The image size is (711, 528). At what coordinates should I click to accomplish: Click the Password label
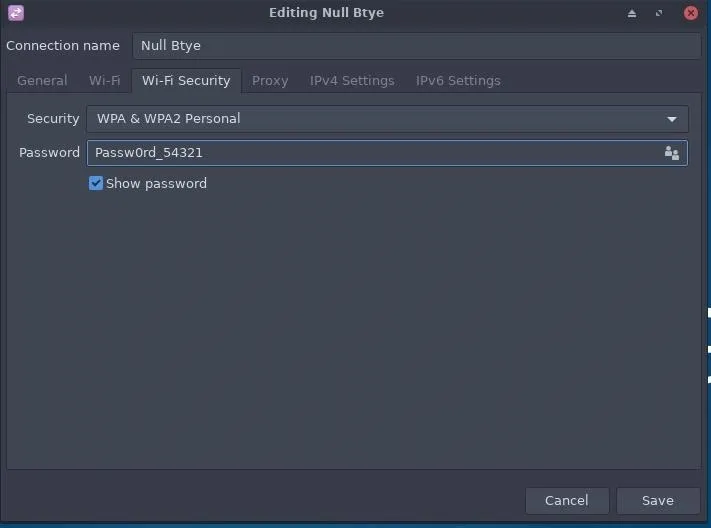pos(49,152)
